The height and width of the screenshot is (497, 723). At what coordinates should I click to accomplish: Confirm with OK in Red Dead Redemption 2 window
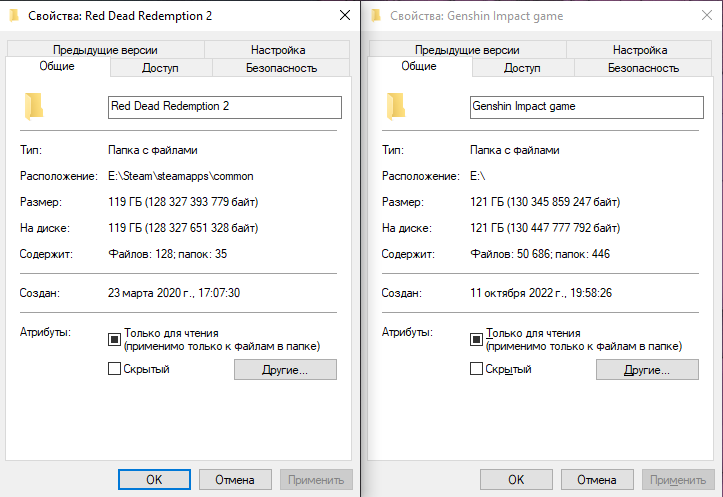[154, 479]
